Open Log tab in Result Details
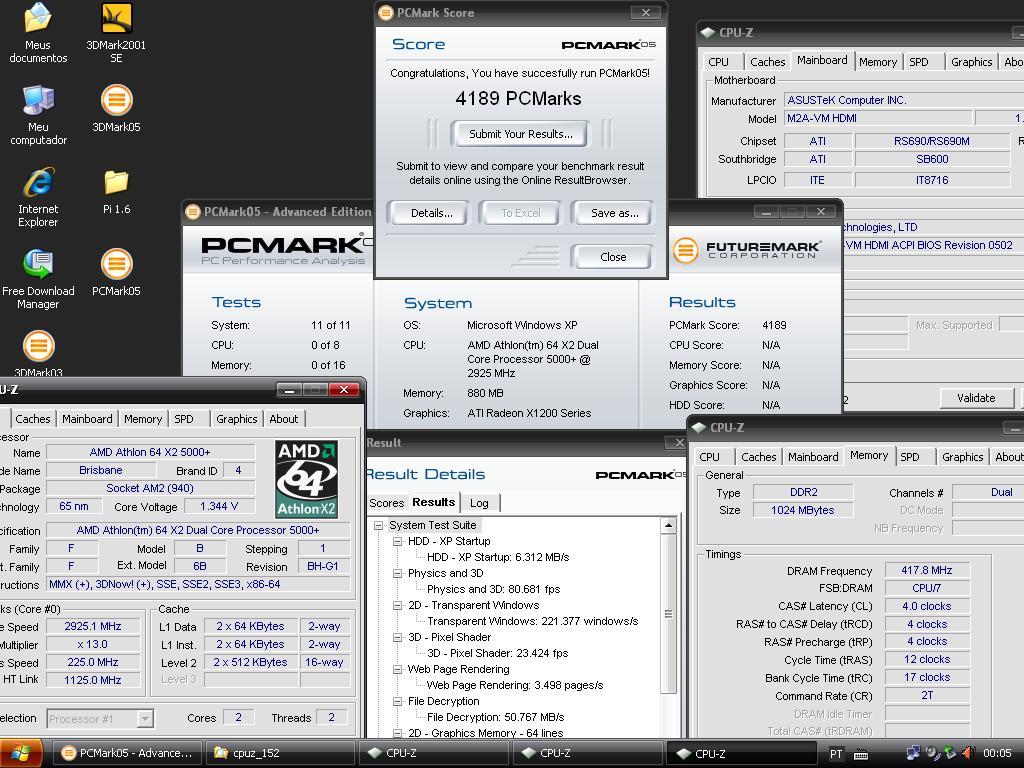Screen dimensions: 1024x768 (479, 503)
